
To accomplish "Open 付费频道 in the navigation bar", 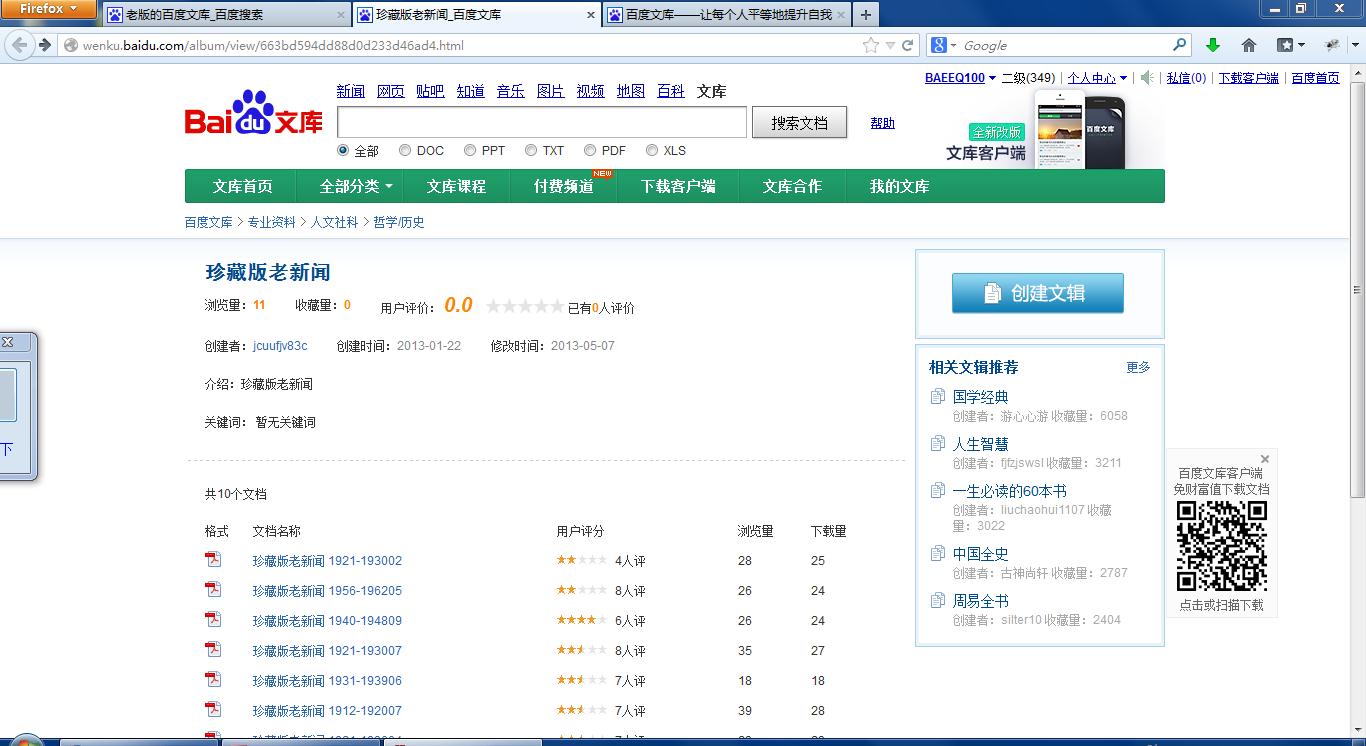I will tap(563, 186).
